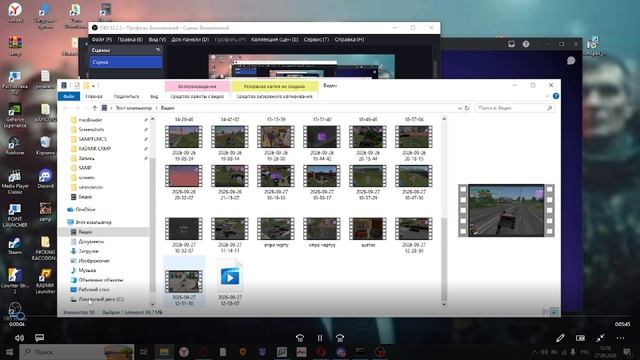The height and width of the screenshot is (360, 640).
Task: Click Этот компьютер in the address path
Action: [x=133, y=108]
